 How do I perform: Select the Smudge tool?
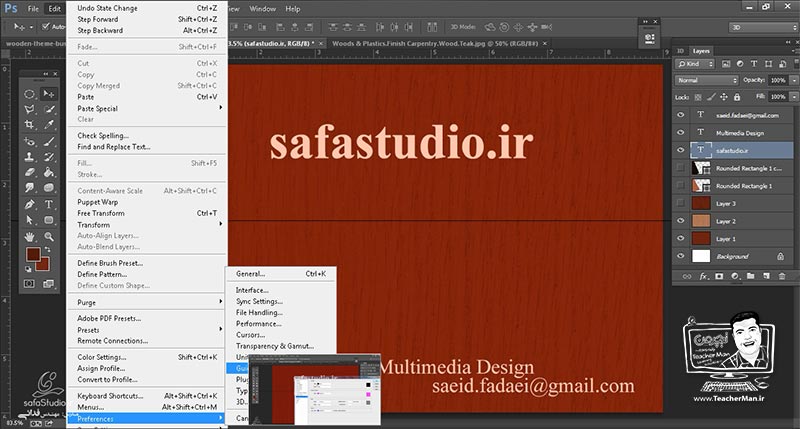pyautogui.click(x=30, y=188)
